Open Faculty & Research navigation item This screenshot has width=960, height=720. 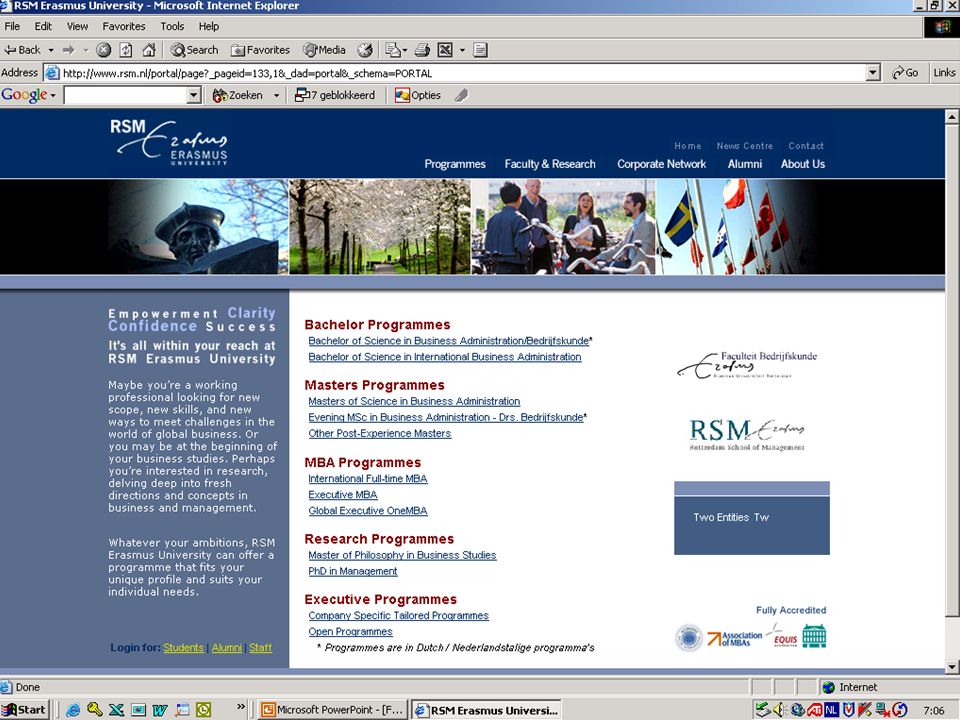tap(550, 164)
